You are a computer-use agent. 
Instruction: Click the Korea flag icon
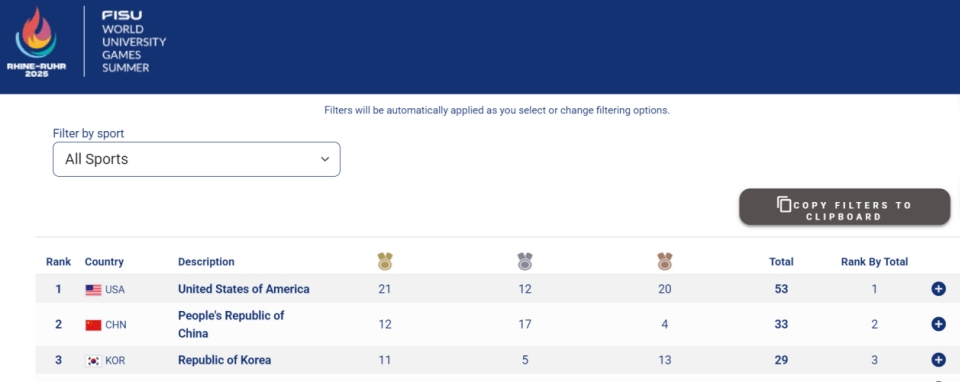[93, 361]
